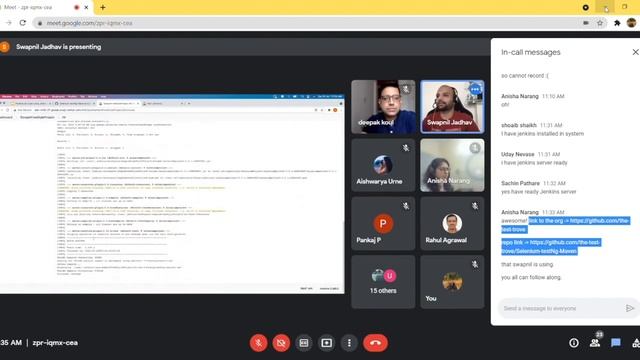Open the Chrome profile avatar
Viewport: 640px width, 360px height.
631,23
